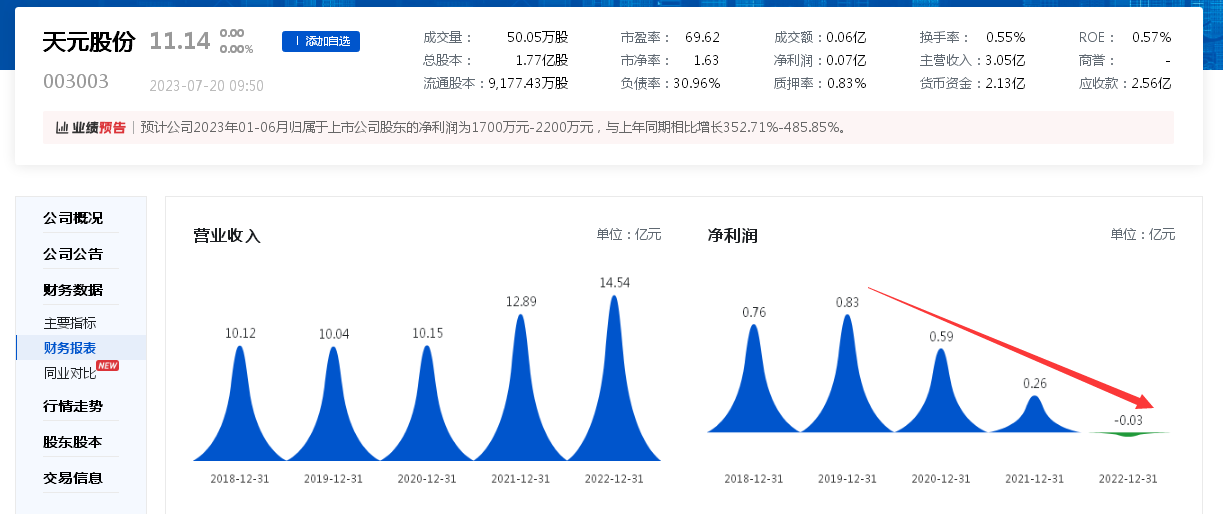This screenshot has width=1223, height=514.
Task: Click the timestamp 2023-07-20 09:50
Action: click(x=206, y=86)
